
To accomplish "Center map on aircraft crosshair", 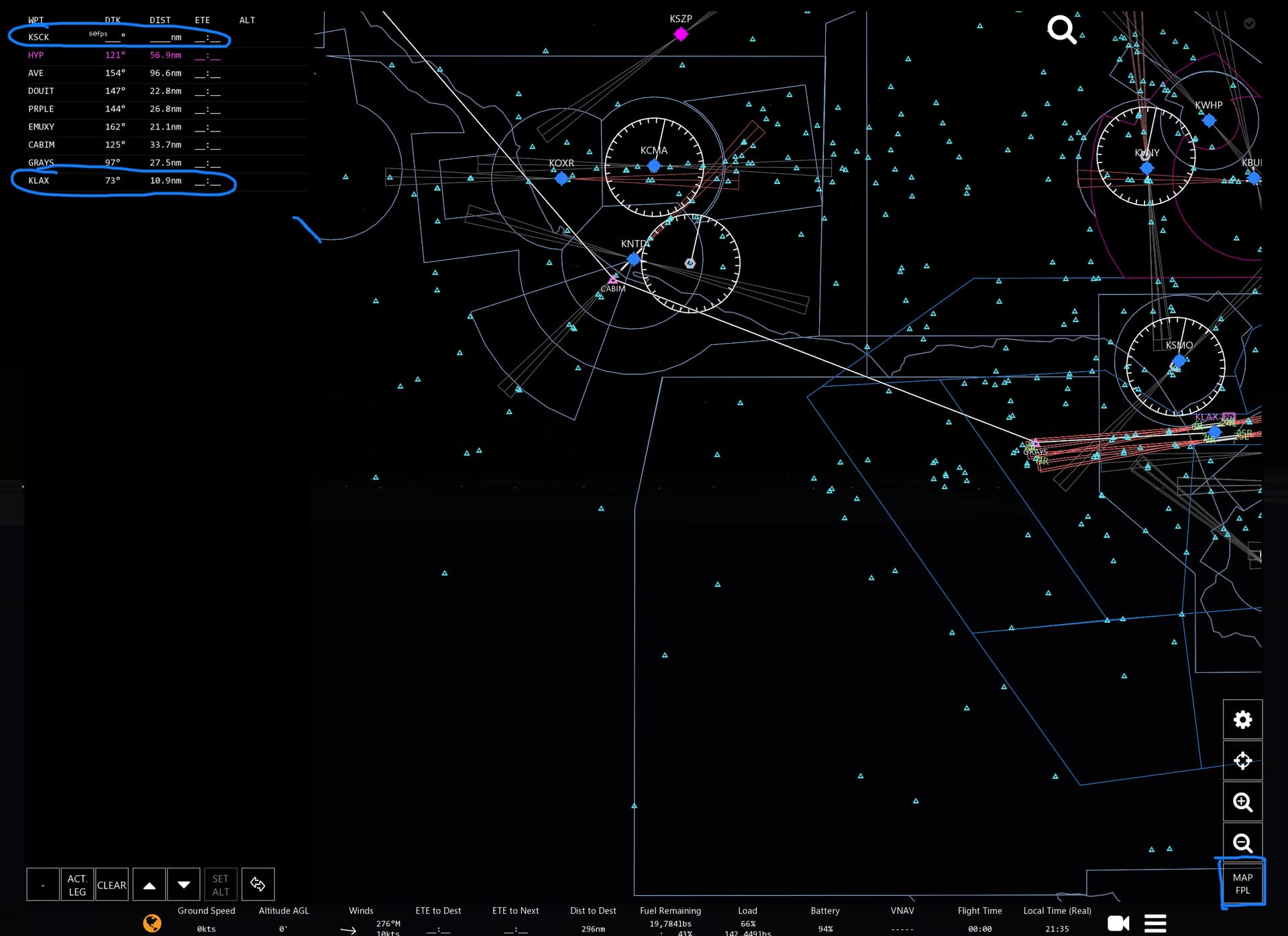I will [1242, 761].
